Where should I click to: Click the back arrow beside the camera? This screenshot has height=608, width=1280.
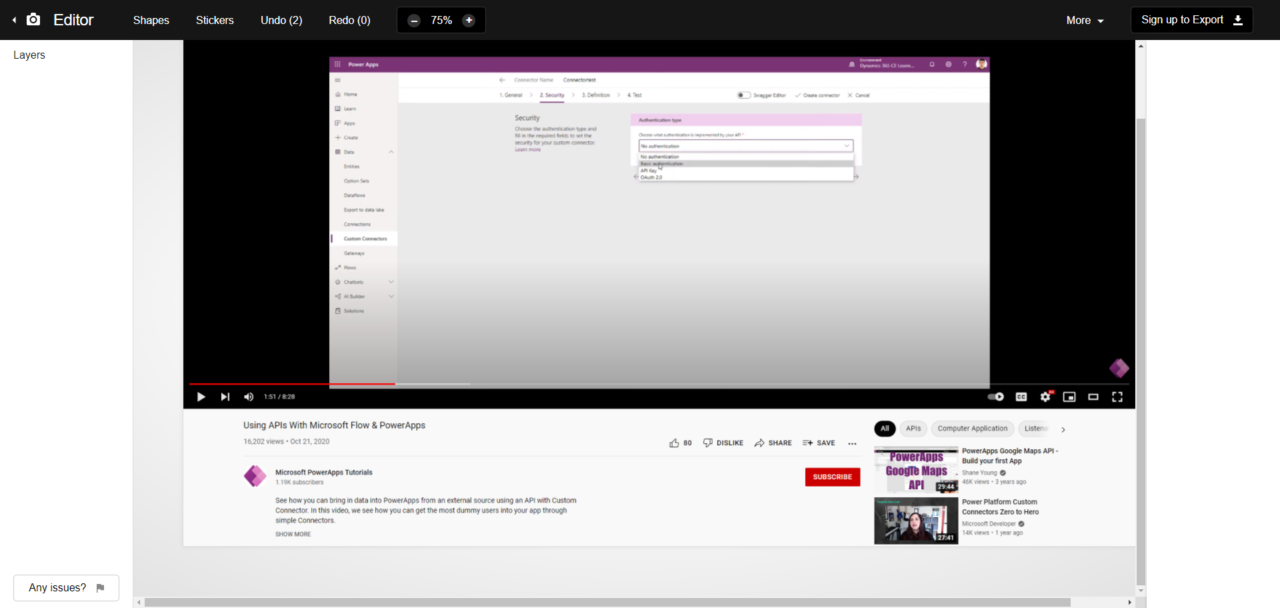point(14,20)
